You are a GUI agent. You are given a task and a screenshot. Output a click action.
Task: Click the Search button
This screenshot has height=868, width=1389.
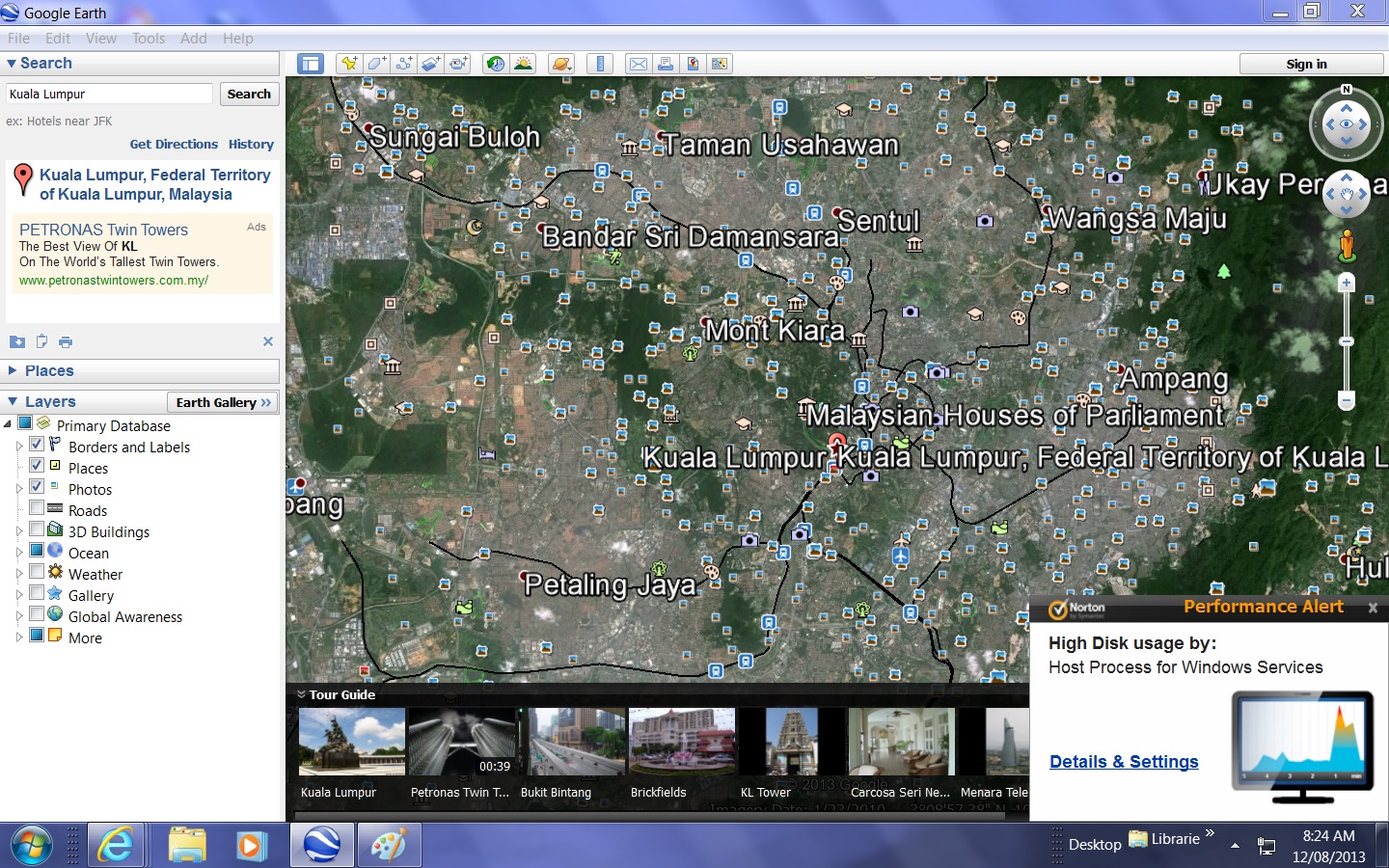(249, 94)
